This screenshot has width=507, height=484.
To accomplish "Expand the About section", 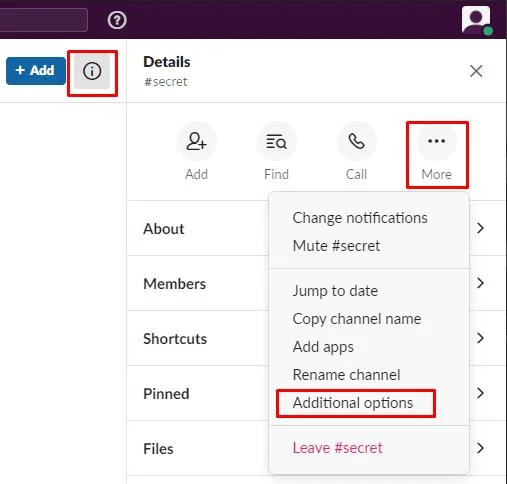I will (316, 228).
